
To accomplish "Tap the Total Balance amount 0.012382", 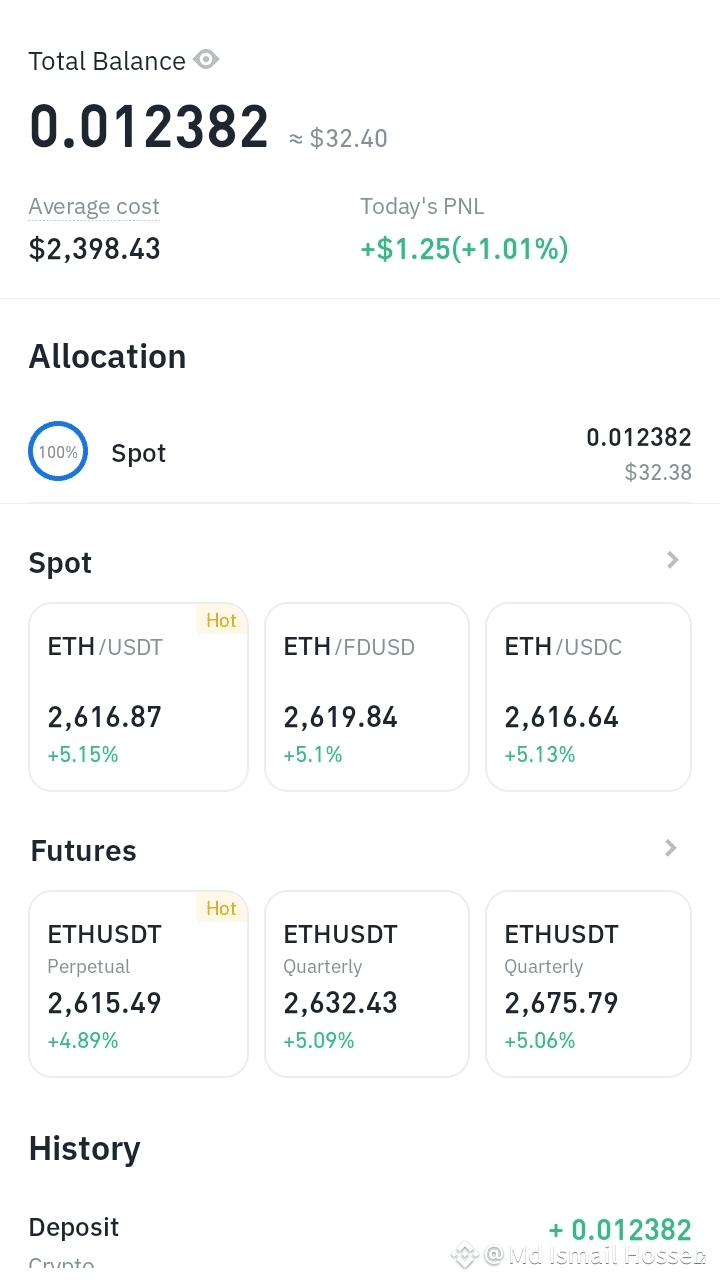I will coord(149,127).
